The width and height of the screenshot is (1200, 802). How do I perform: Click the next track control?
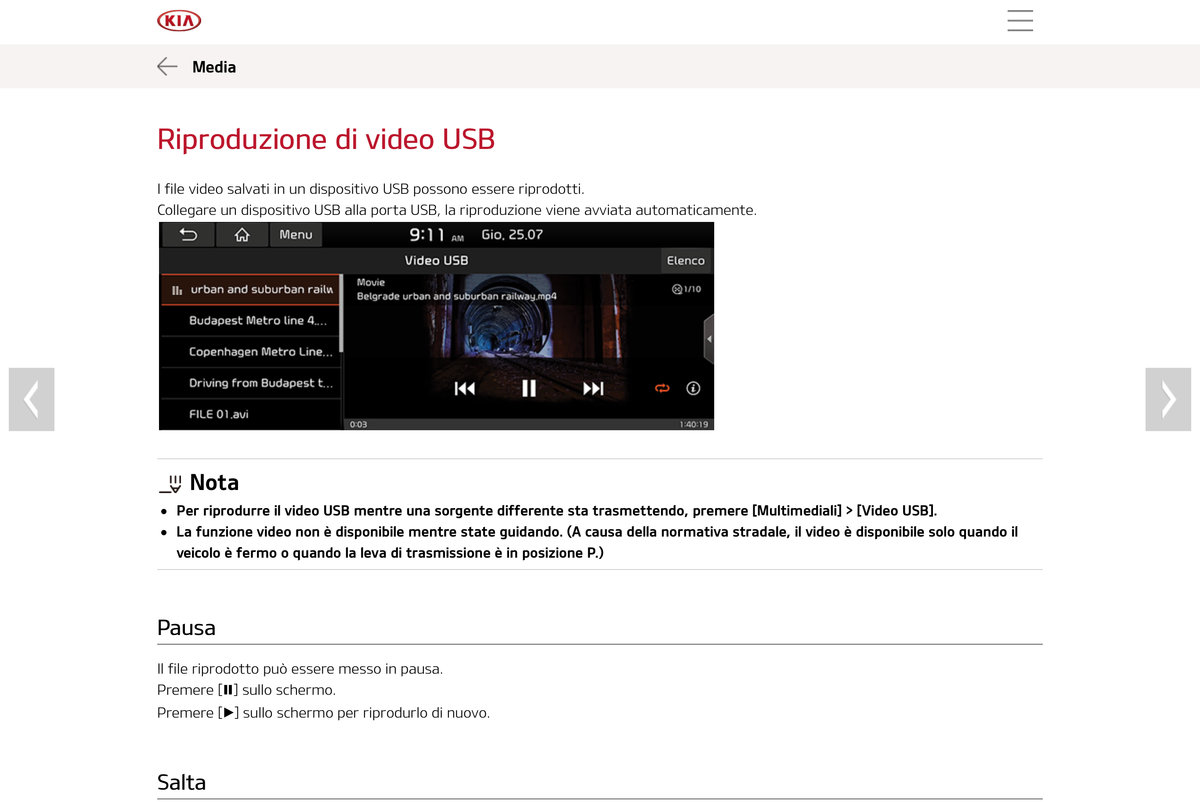593,389
